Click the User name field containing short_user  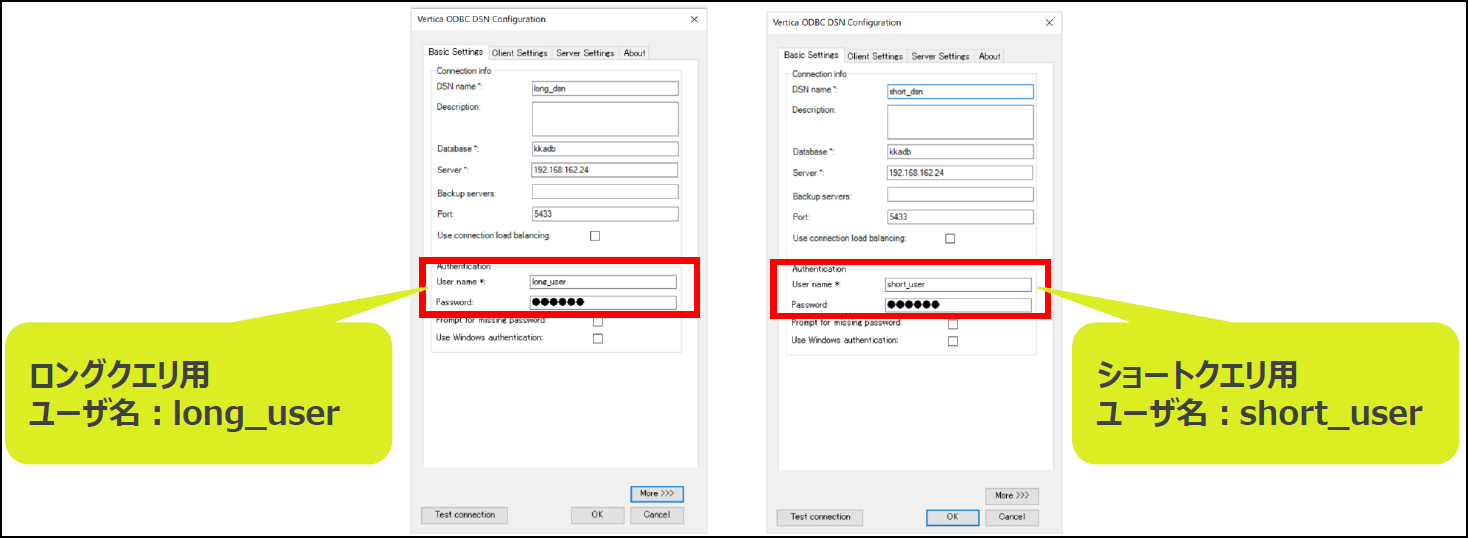click(x=957, y=285)
